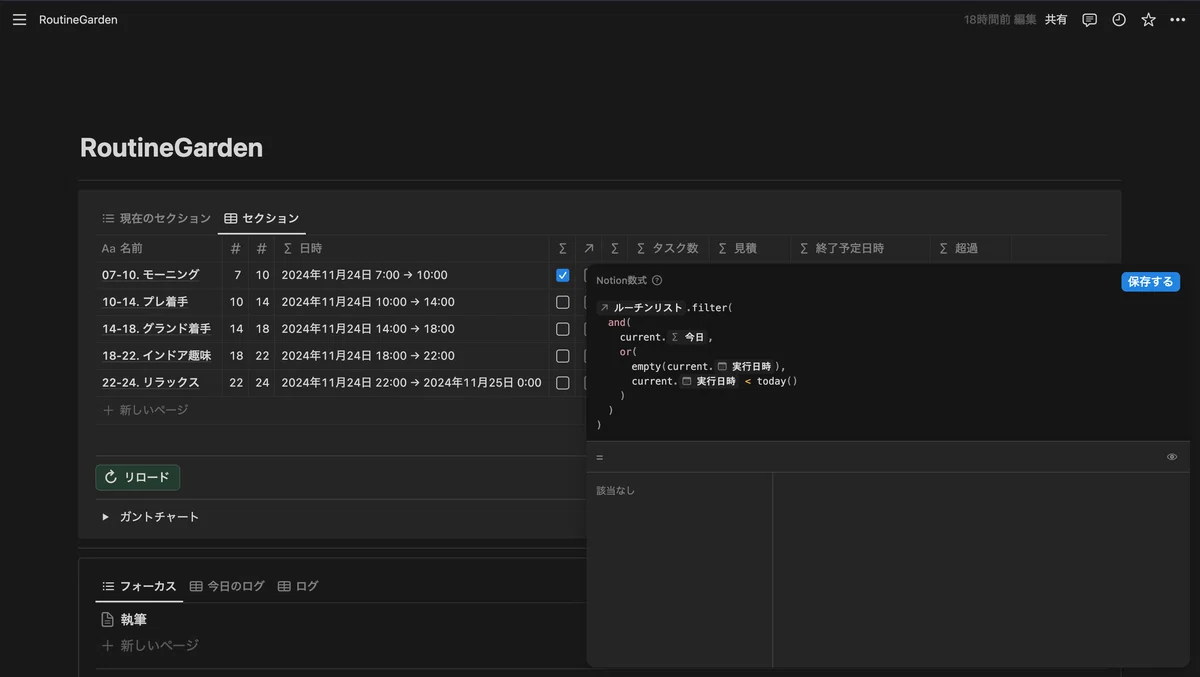Switch to 今日のログ tab
The image size is (1200, 677).
[227, 586]
